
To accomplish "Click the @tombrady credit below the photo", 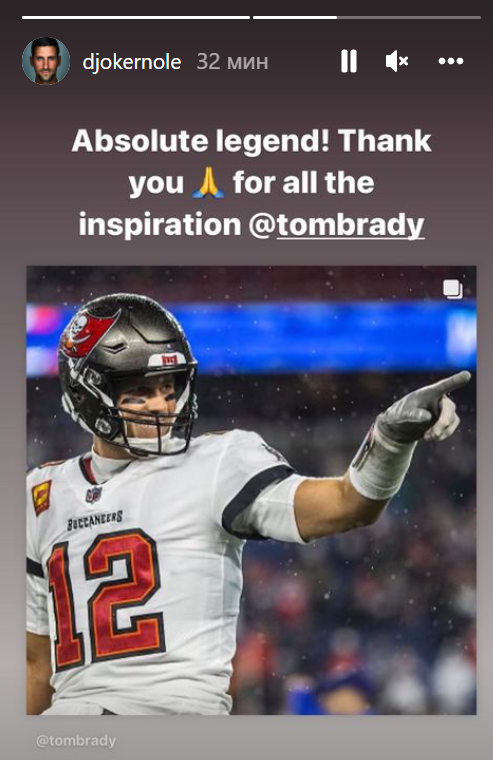I will (76, 740).
